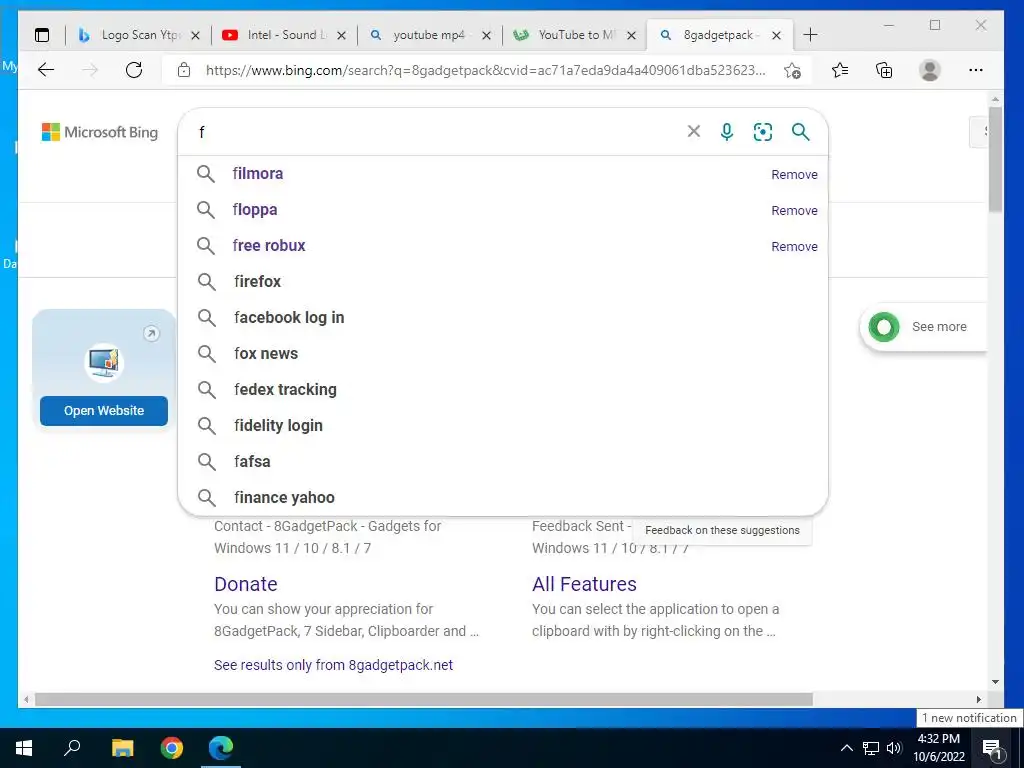Click Feedback on these suggestions

pos(722,530)
